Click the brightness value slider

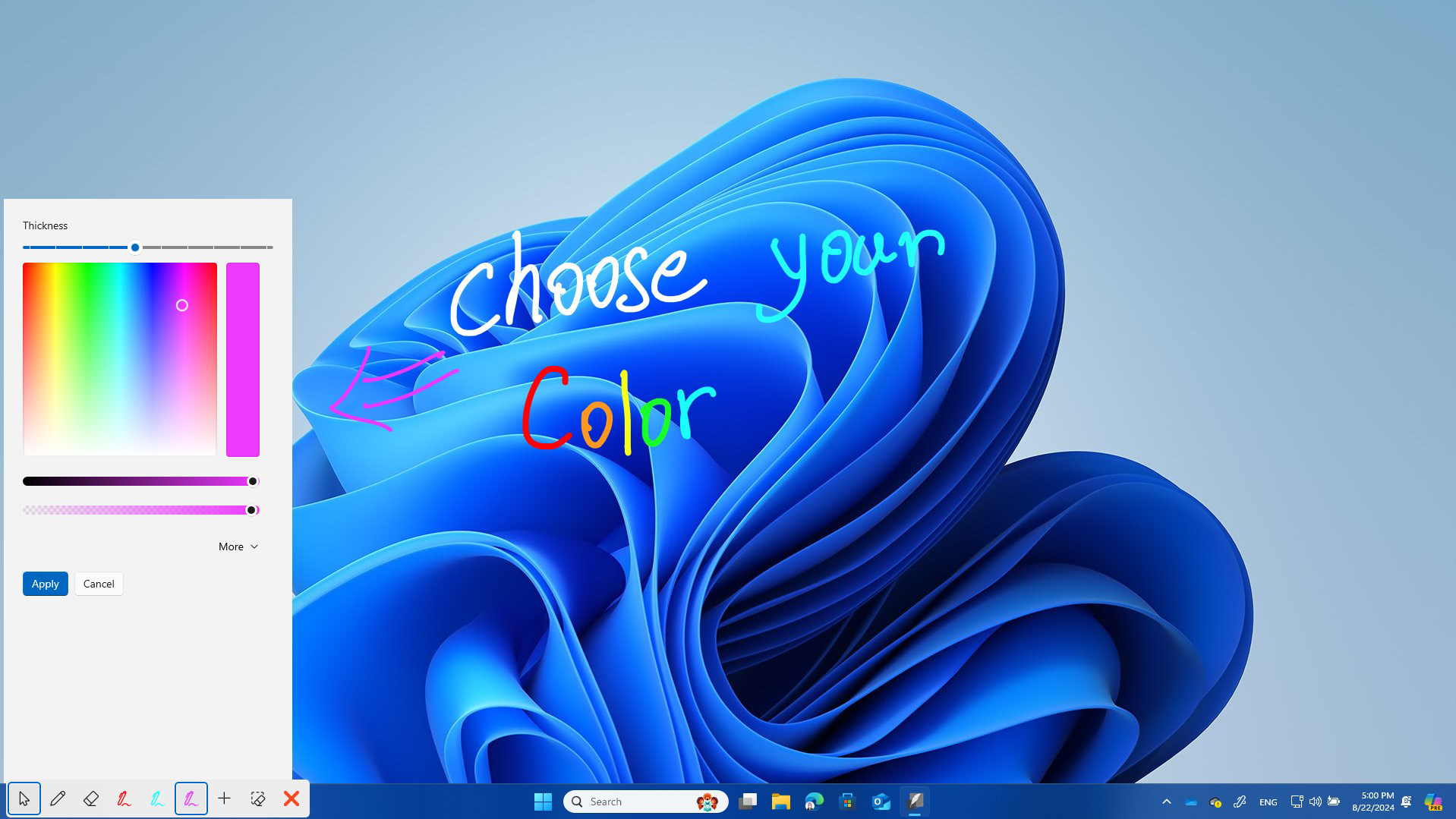pos(141,481)
